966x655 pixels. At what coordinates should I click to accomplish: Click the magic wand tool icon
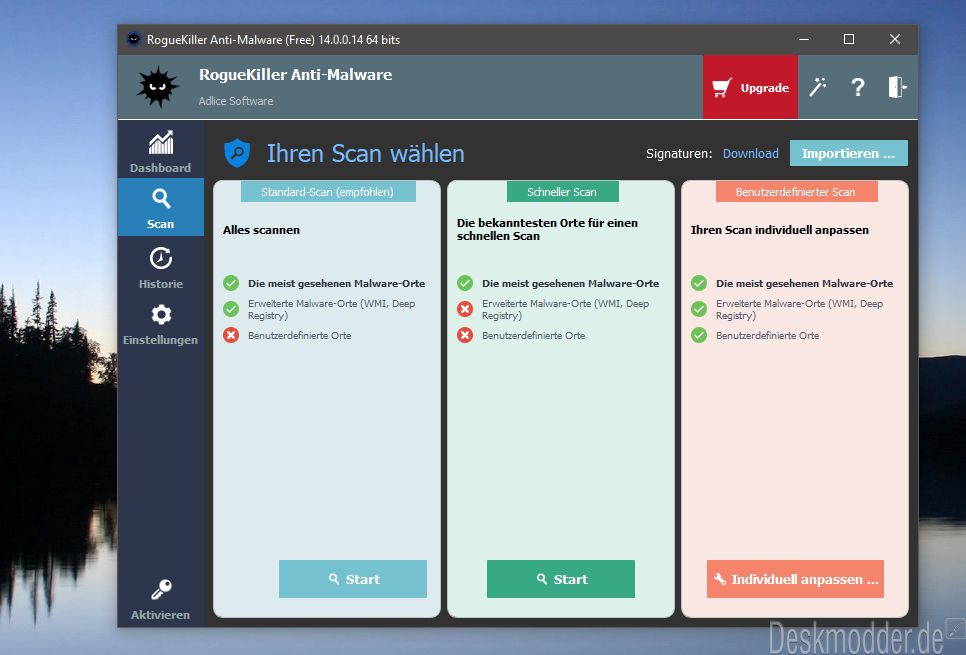818,87
